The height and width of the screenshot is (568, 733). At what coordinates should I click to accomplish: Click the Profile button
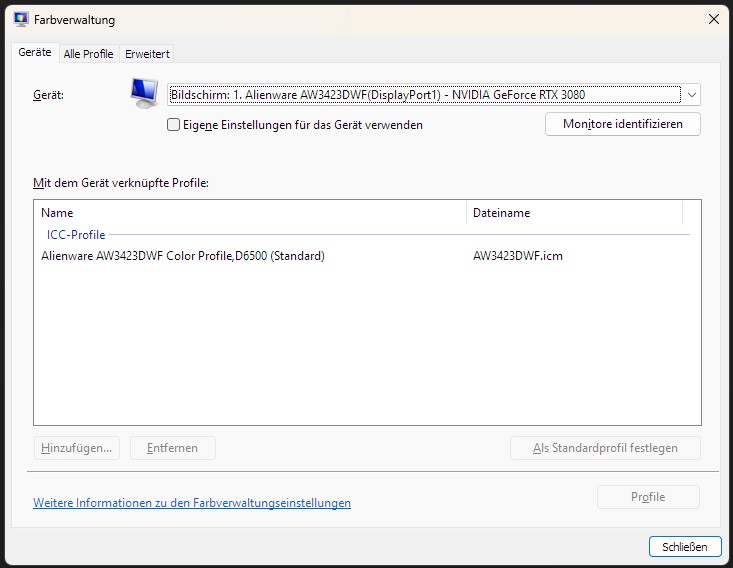(x=648, y=497)
